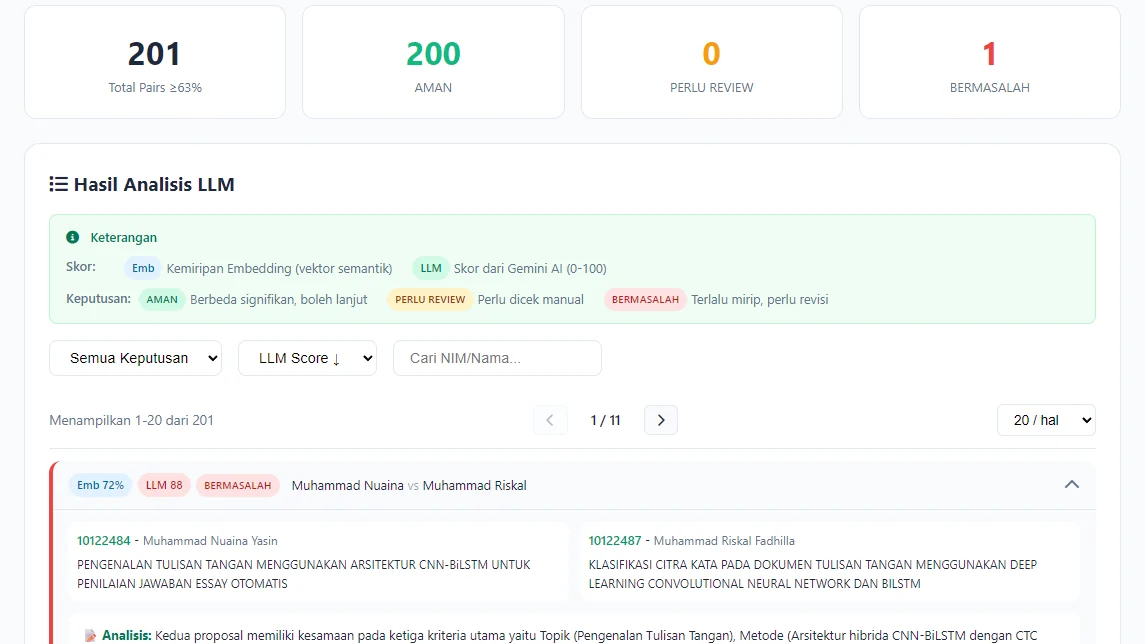This screenshot has height=644, width=1145.
Task: Click NIM 10122484 of Muhammad Nuaina Yasin
Action: coord(104,541)
